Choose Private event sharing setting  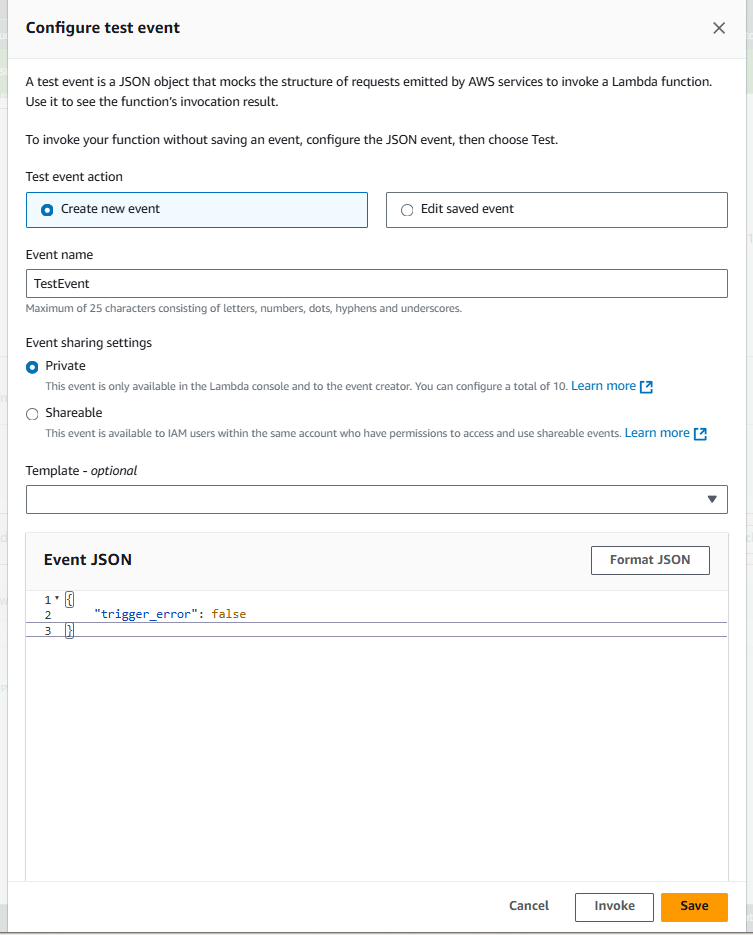[31, 367]
